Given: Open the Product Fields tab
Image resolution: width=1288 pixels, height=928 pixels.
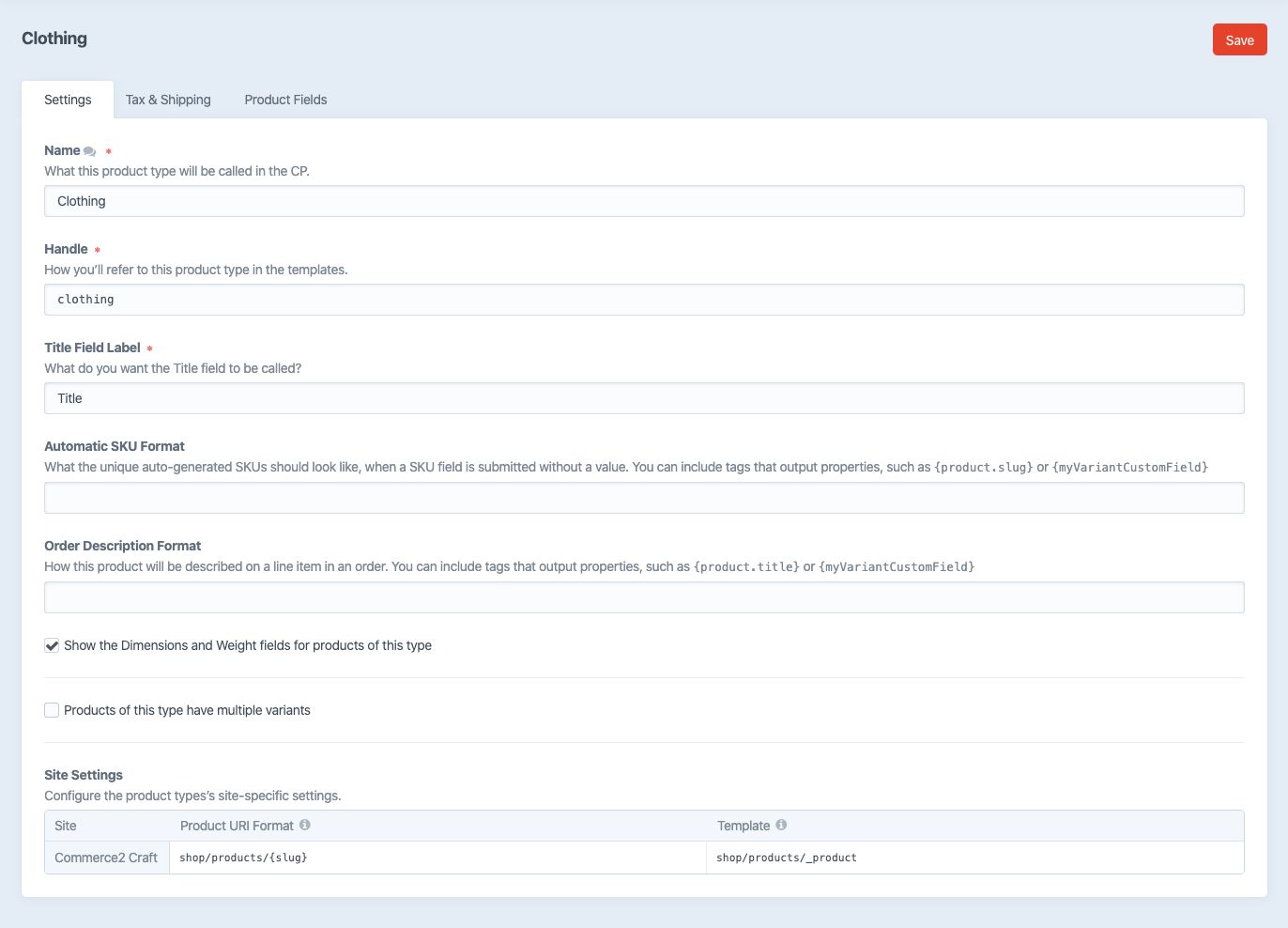Looking at the screenshot, I should 285,100.
